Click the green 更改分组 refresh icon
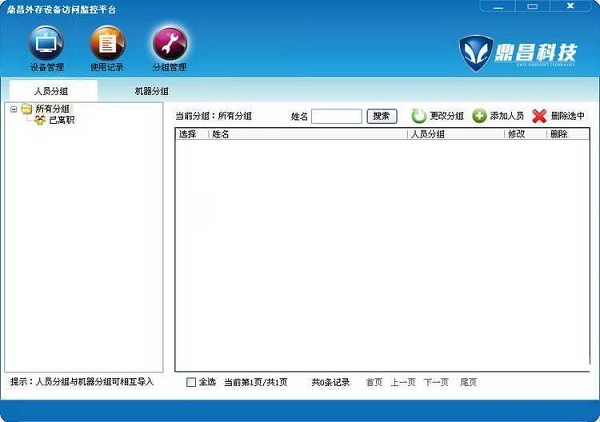This screenshot has width=600, height=422. 419,116
